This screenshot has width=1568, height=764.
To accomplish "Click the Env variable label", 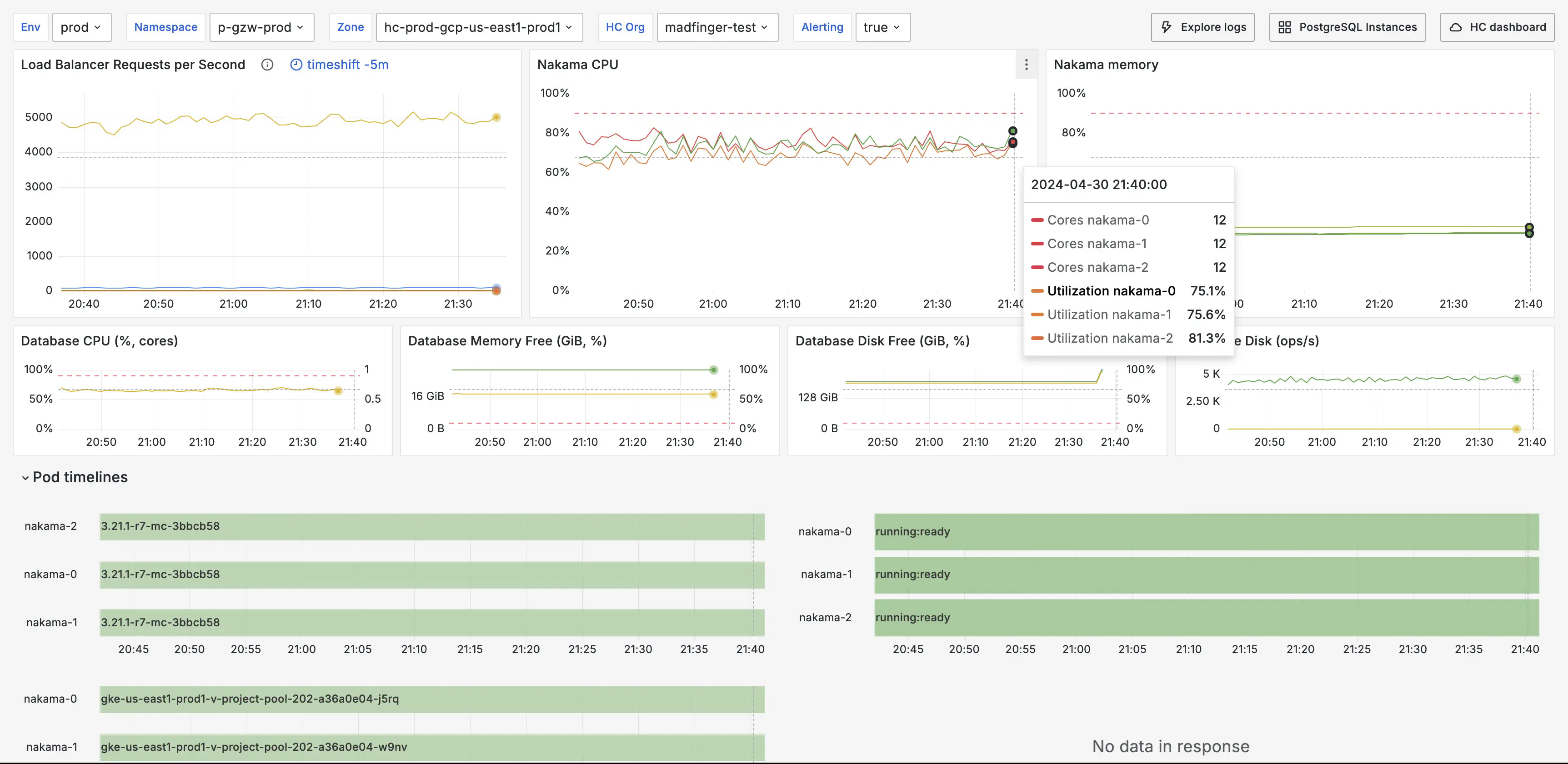I will [x=30, y=27].
